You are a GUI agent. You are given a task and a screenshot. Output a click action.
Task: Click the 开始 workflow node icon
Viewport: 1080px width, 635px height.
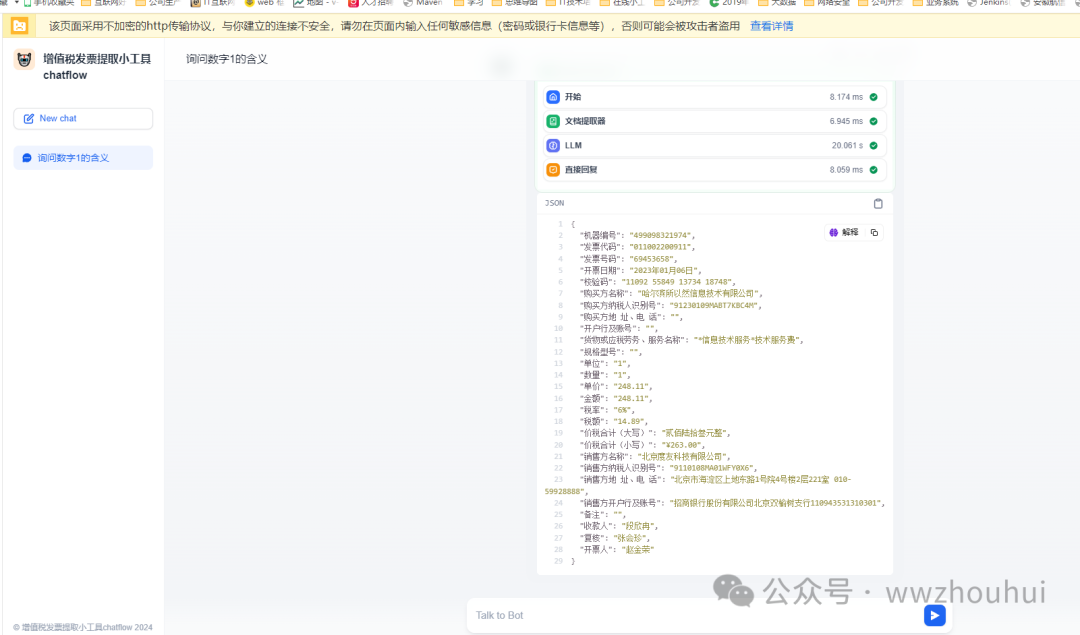pos(553,97)
